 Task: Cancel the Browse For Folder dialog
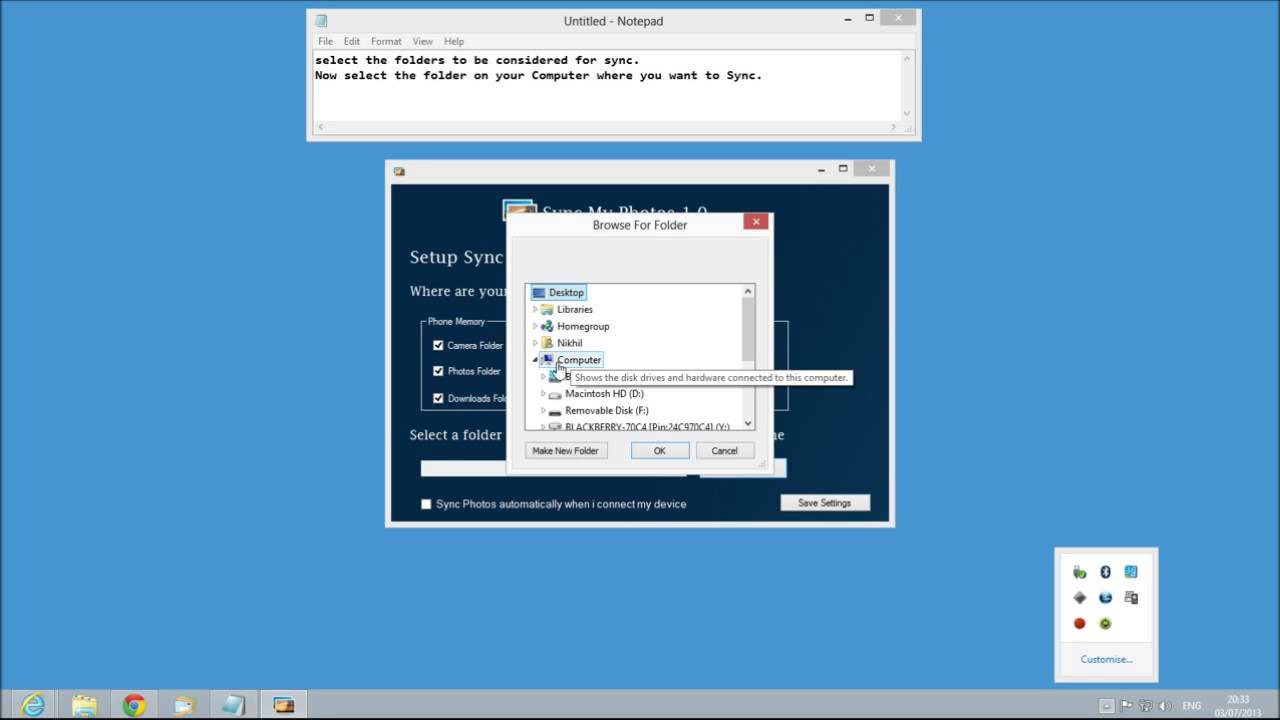tap(724, 451)
